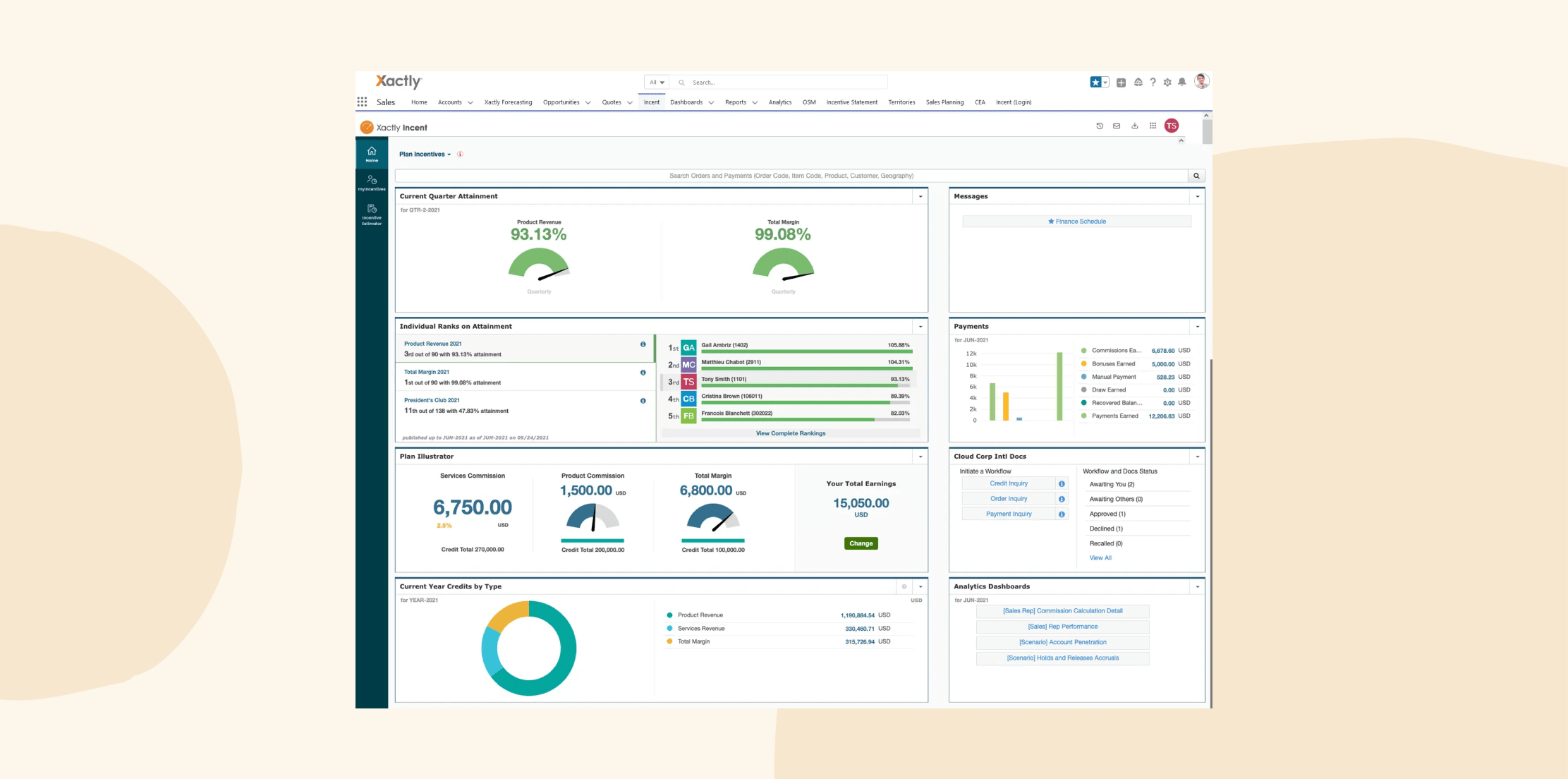Open Plan Illustrator panel dropdown menu
The height and width of the screenshot is (779, 1568).
(920, 457)
